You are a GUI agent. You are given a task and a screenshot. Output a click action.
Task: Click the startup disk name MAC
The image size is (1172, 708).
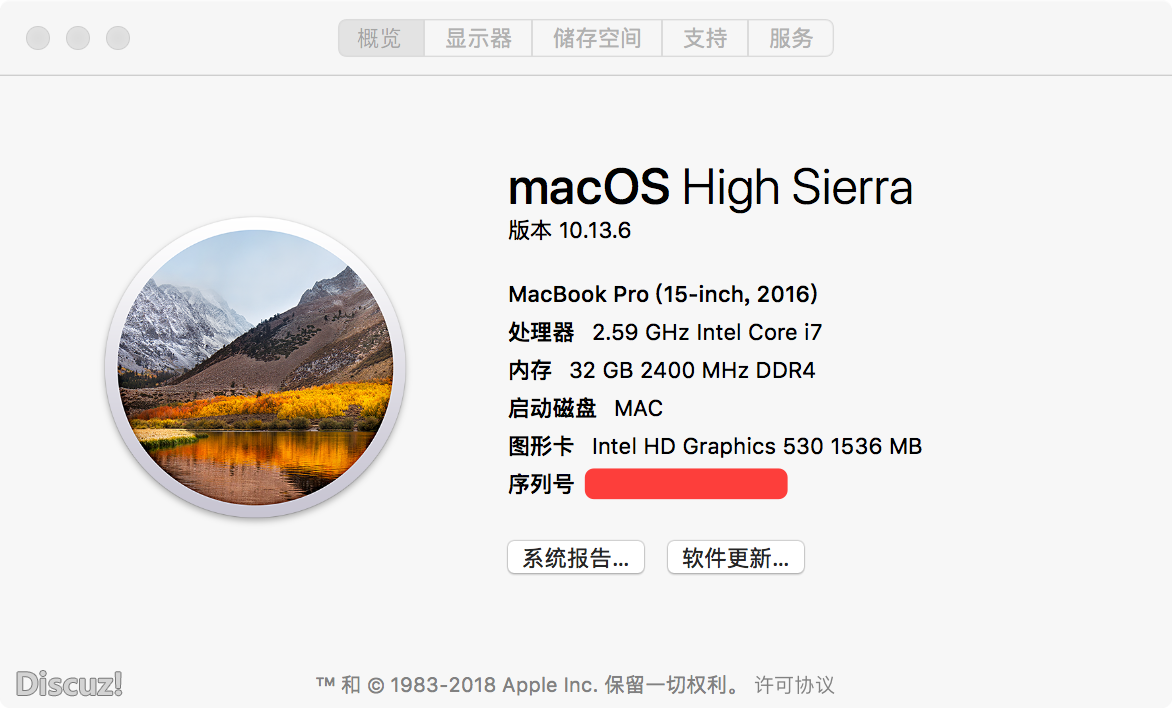639,408
